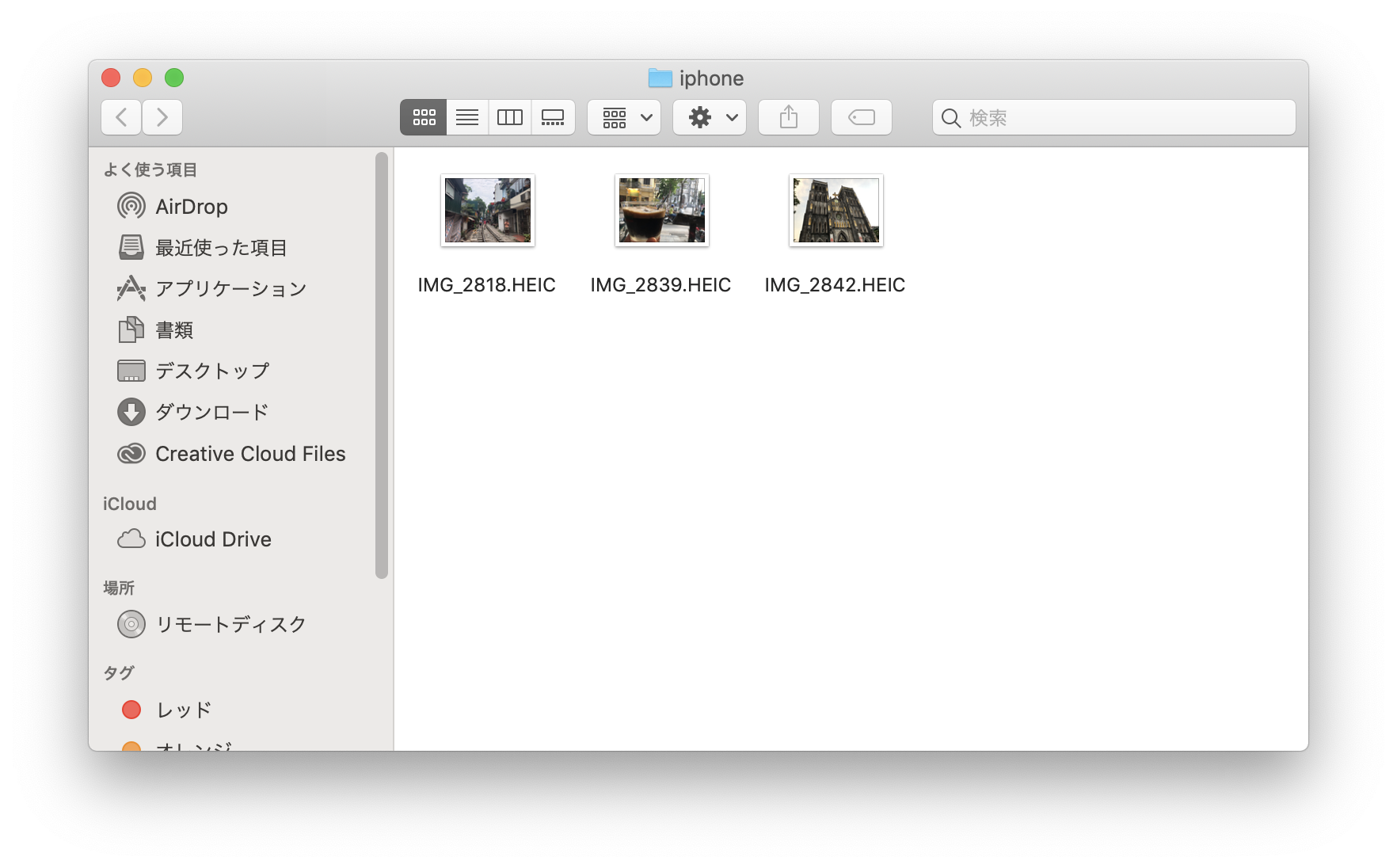The image size is (1397, 868).
Task: Select AirDrop label in sidebar
Action: coord(192,207)
